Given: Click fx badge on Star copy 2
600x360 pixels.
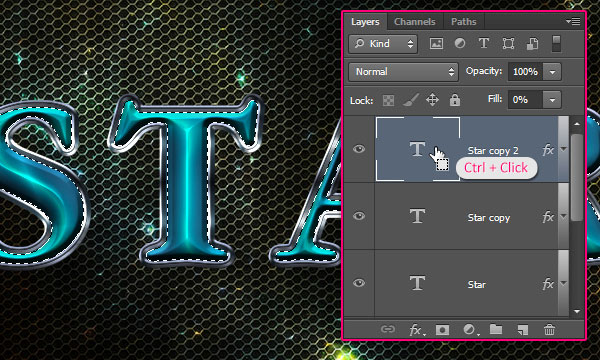Looking at the screenshot, I should 548,150.
